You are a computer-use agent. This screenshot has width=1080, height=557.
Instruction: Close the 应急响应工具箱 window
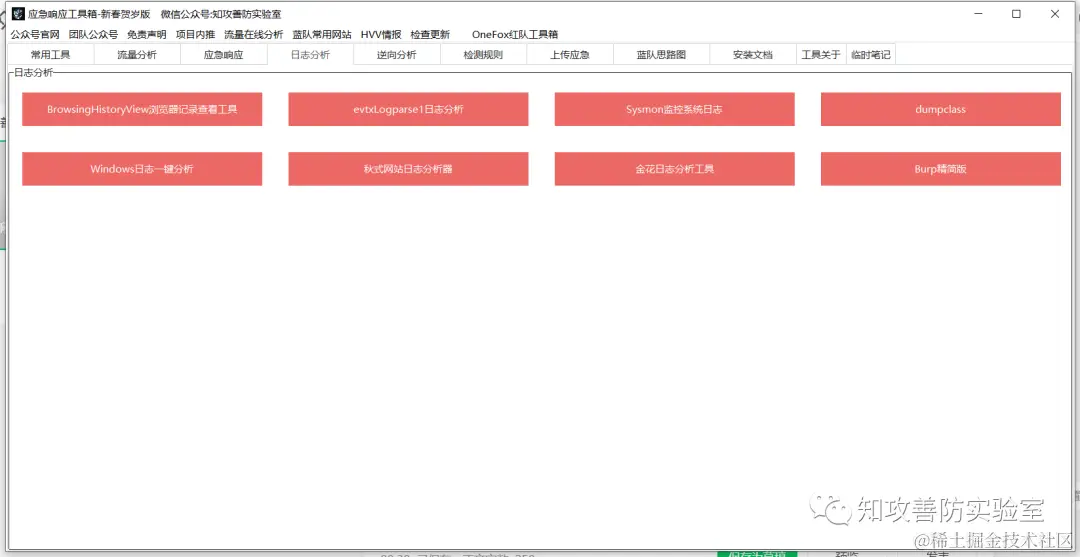(x=1055, y=14)
